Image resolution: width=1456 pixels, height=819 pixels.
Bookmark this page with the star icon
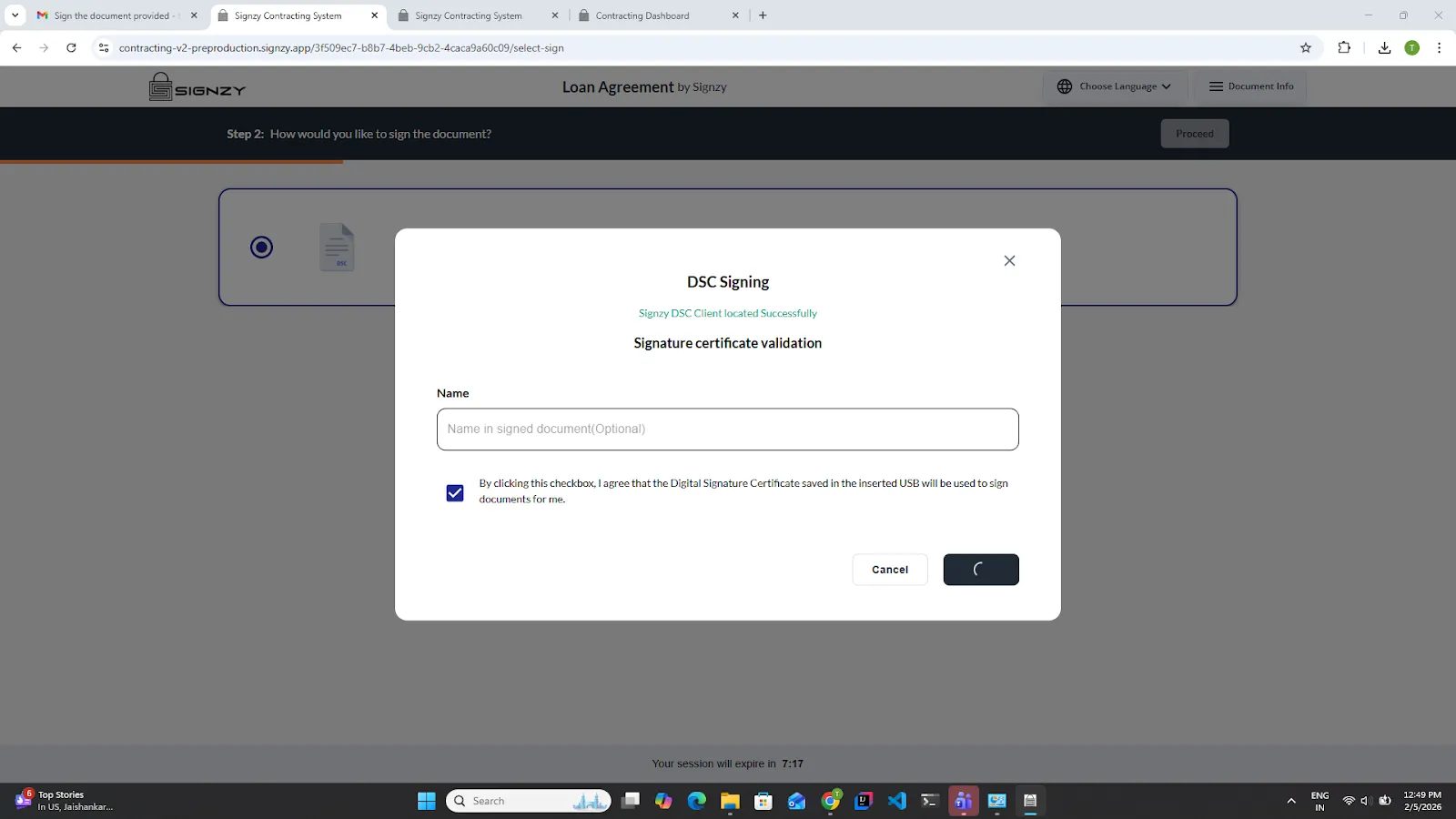[1306, 48]
